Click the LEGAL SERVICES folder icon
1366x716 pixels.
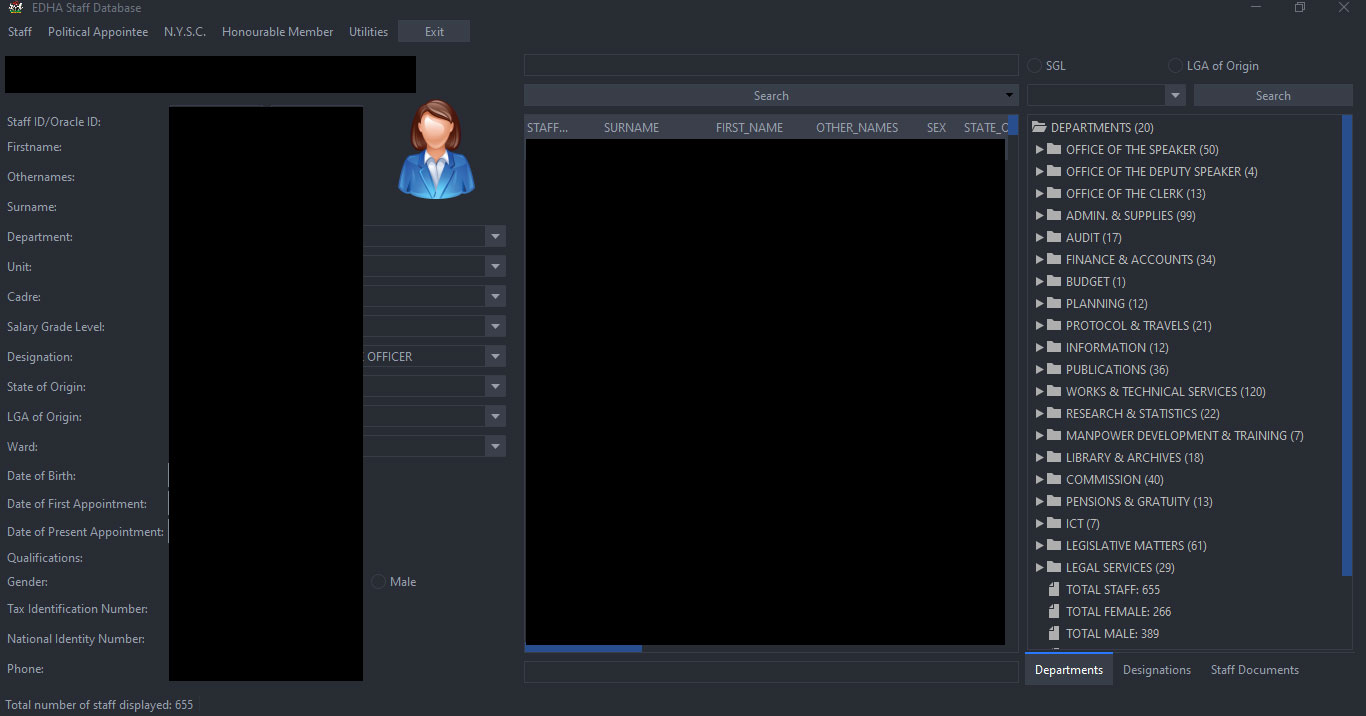coord(1053,568)
